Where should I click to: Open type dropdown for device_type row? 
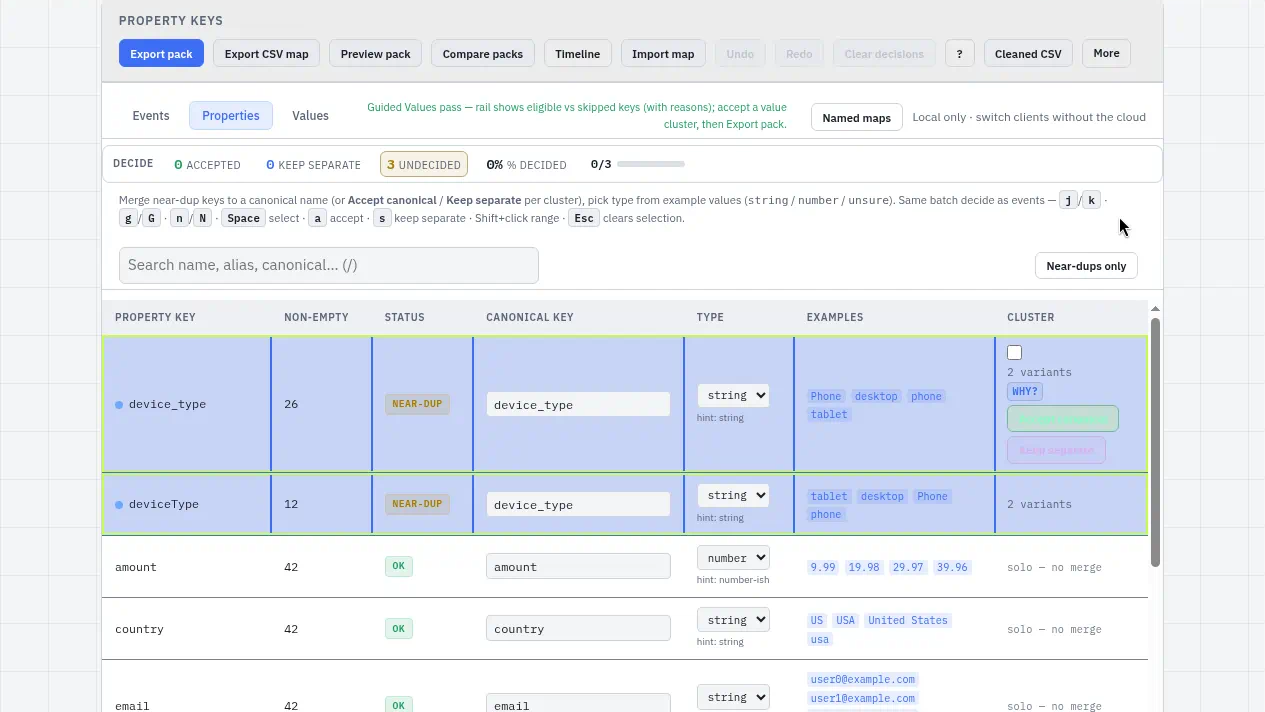pos(733,395)
